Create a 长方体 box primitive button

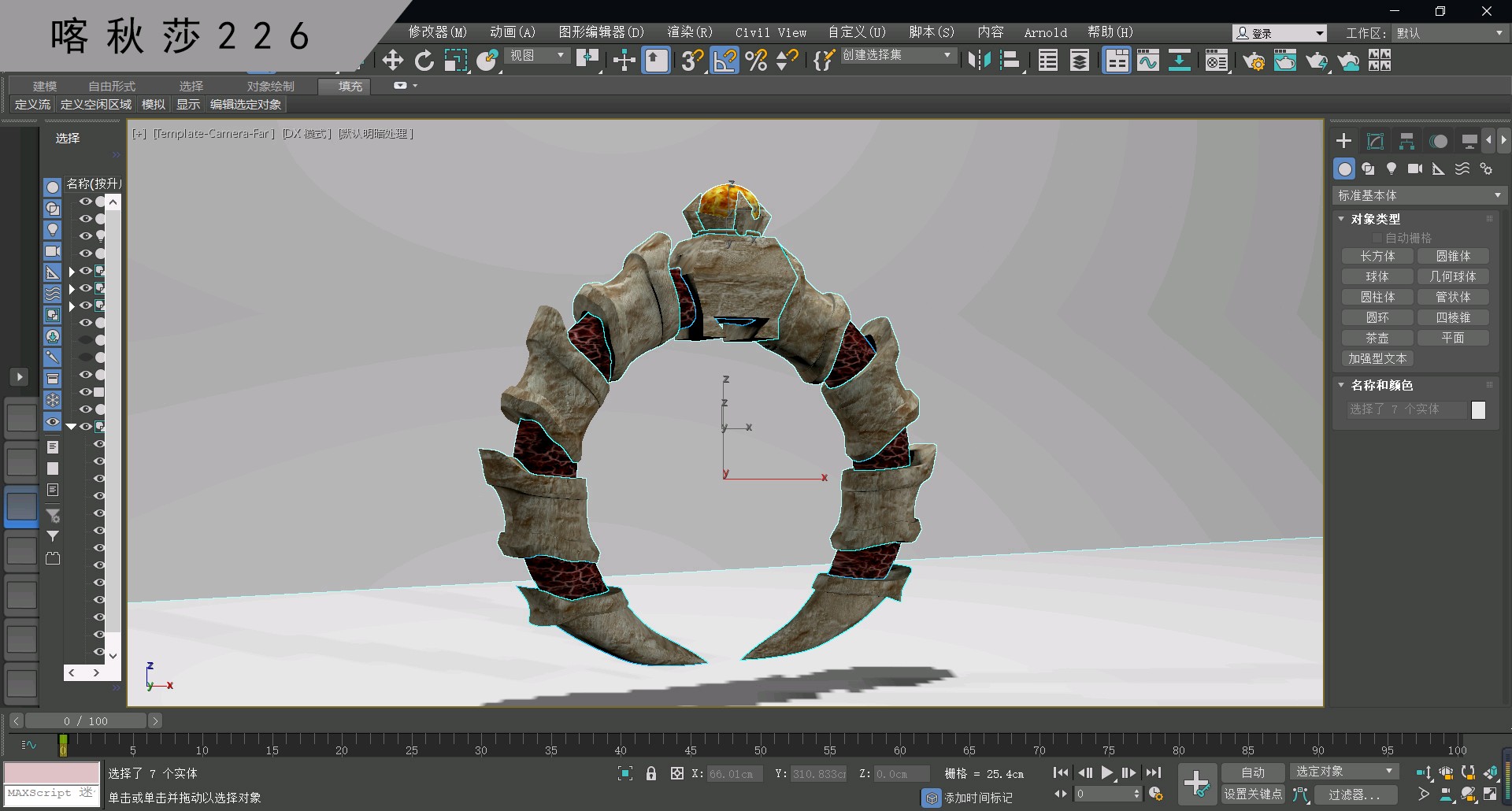pyautogui.click(x=1377, y=256)
